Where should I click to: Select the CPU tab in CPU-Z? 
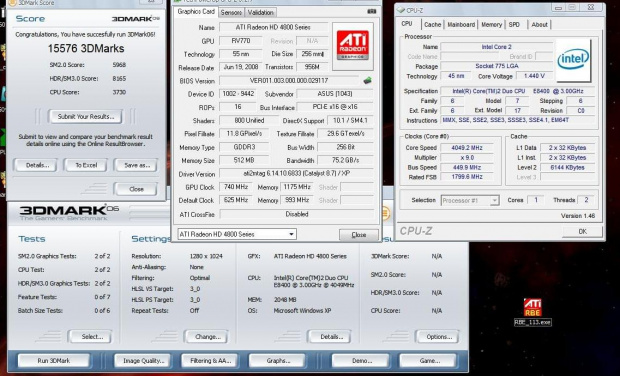tap(407, 24)
